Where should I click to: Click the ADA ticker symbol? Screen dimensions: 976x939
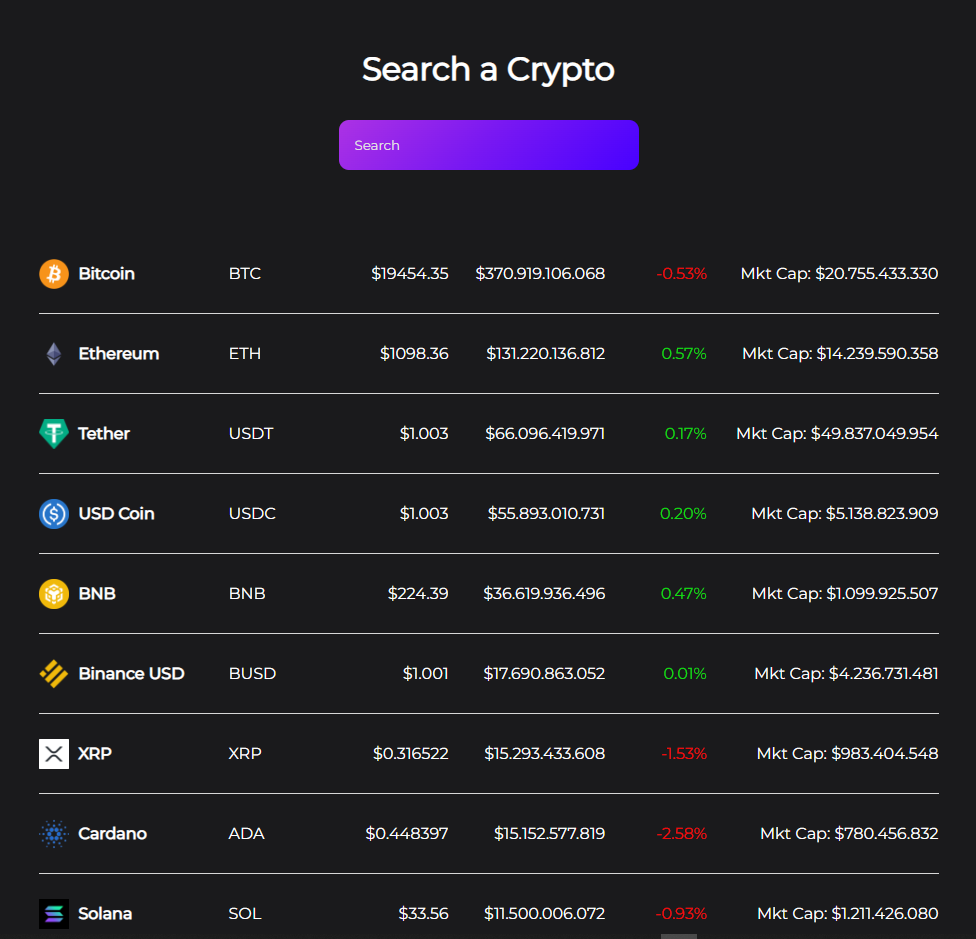point(246,833)
